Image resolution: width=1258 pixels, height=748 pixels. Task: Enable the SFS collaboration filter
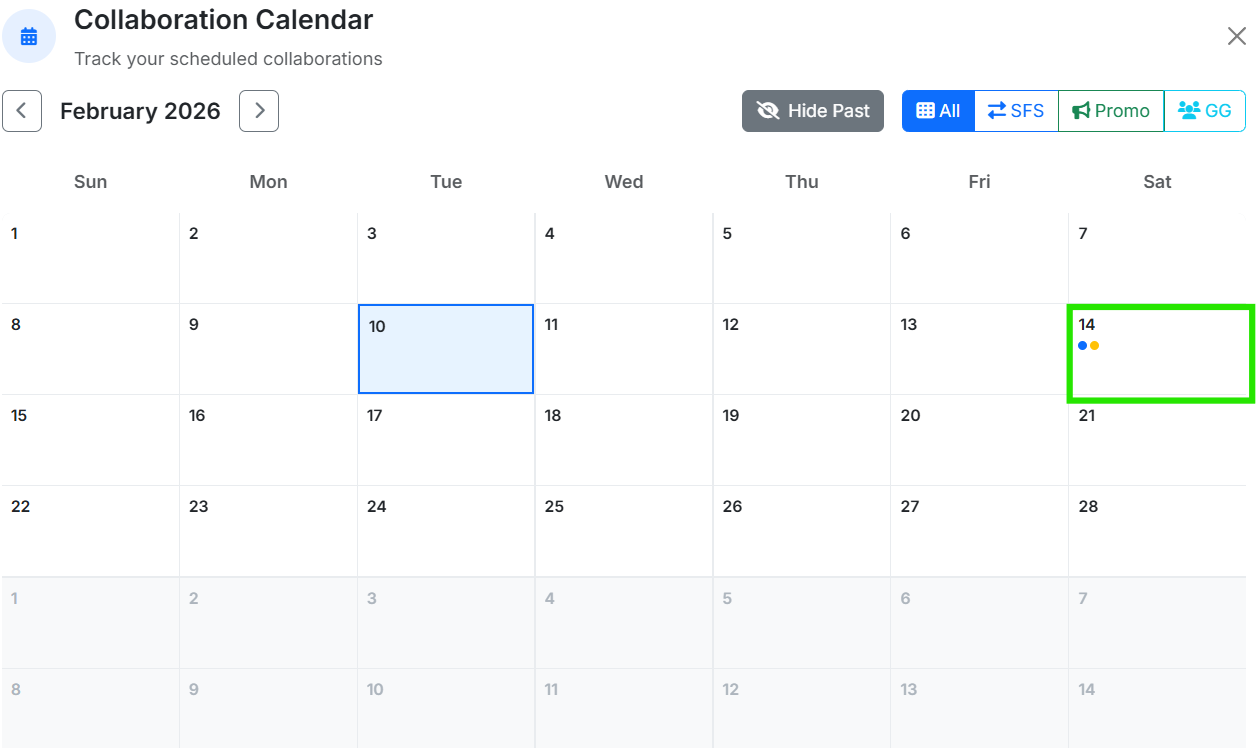(x=1015, y=110)
